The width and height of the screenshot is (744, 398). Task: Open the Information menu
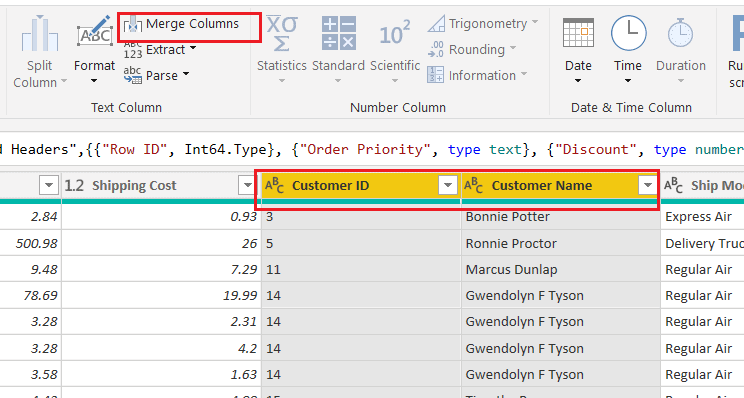pyautogui.click(x=477, y=75)
